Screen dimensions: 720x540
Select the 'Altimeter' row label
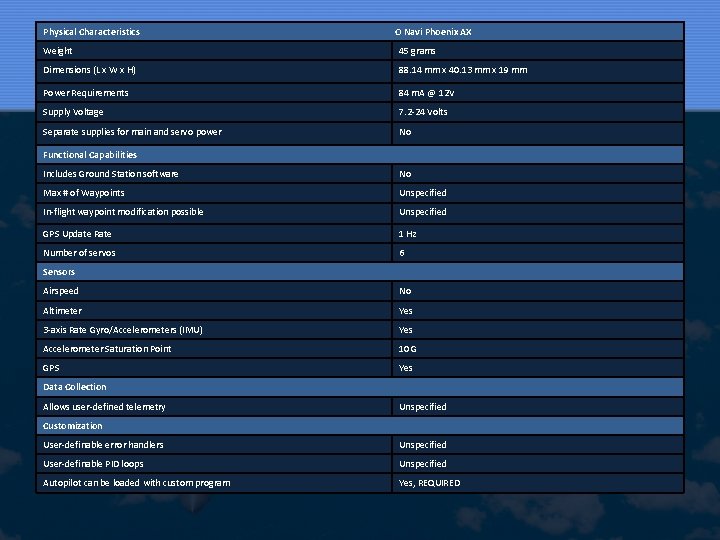click(62, 311)
